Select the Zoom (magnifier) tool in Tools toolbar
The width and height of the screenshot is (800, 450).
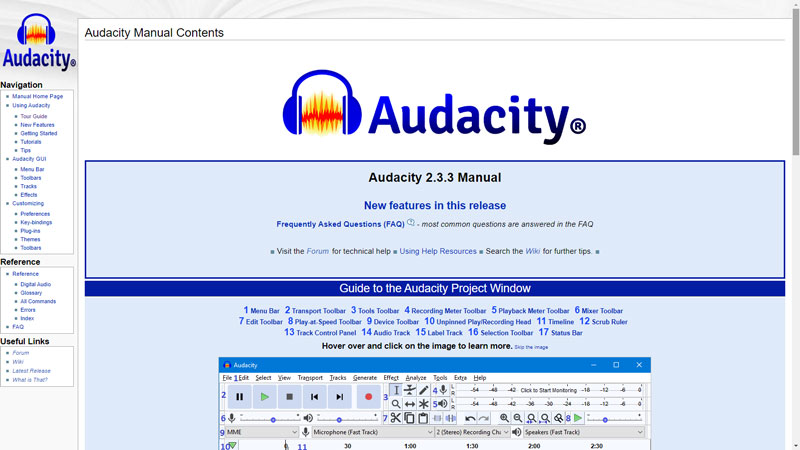tap(396, 404)
